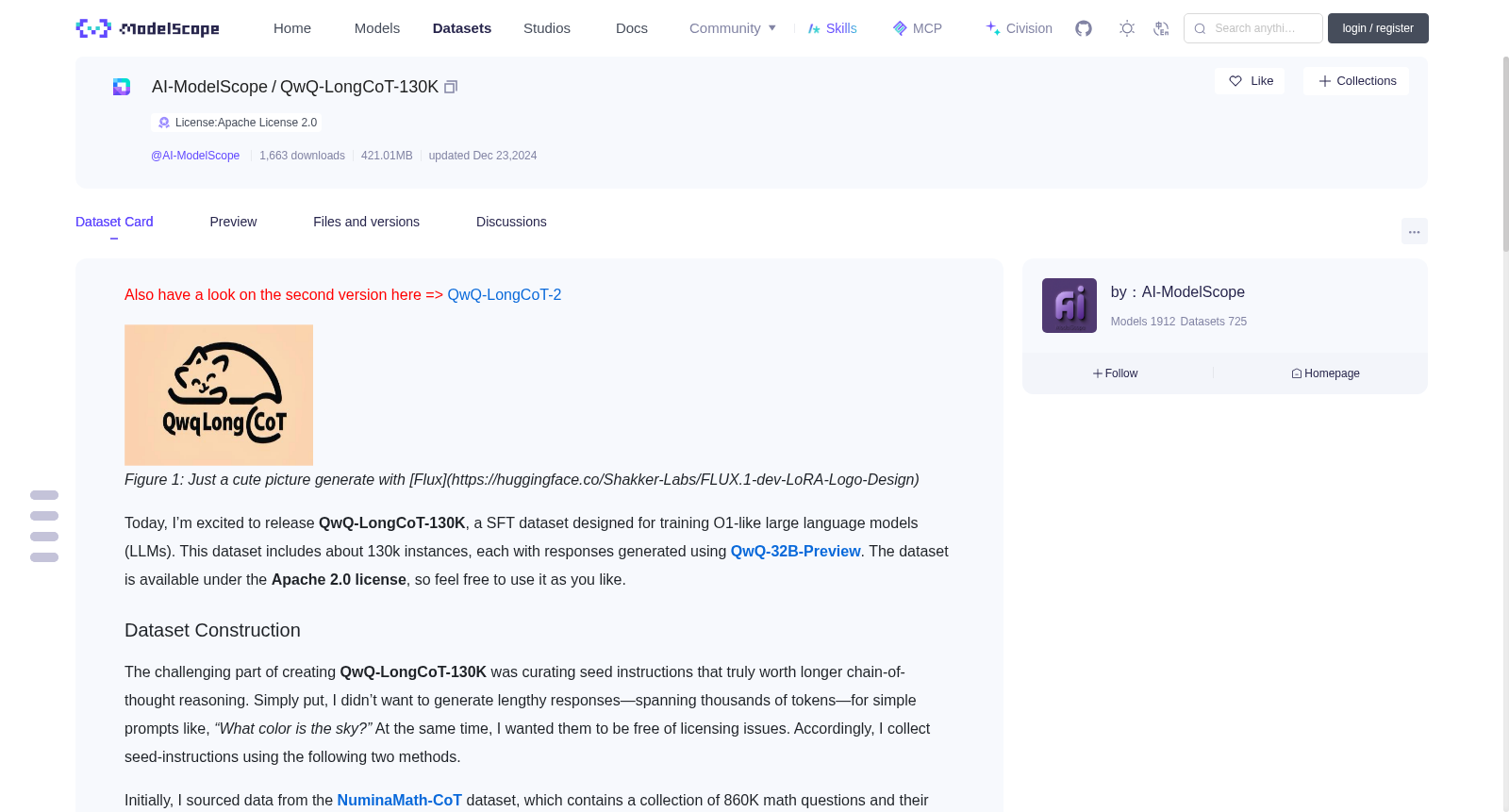Click the dataset avatar icon beside the title
The width and height of the screenshot is (1509, 812).
click(x=122, y=87)
